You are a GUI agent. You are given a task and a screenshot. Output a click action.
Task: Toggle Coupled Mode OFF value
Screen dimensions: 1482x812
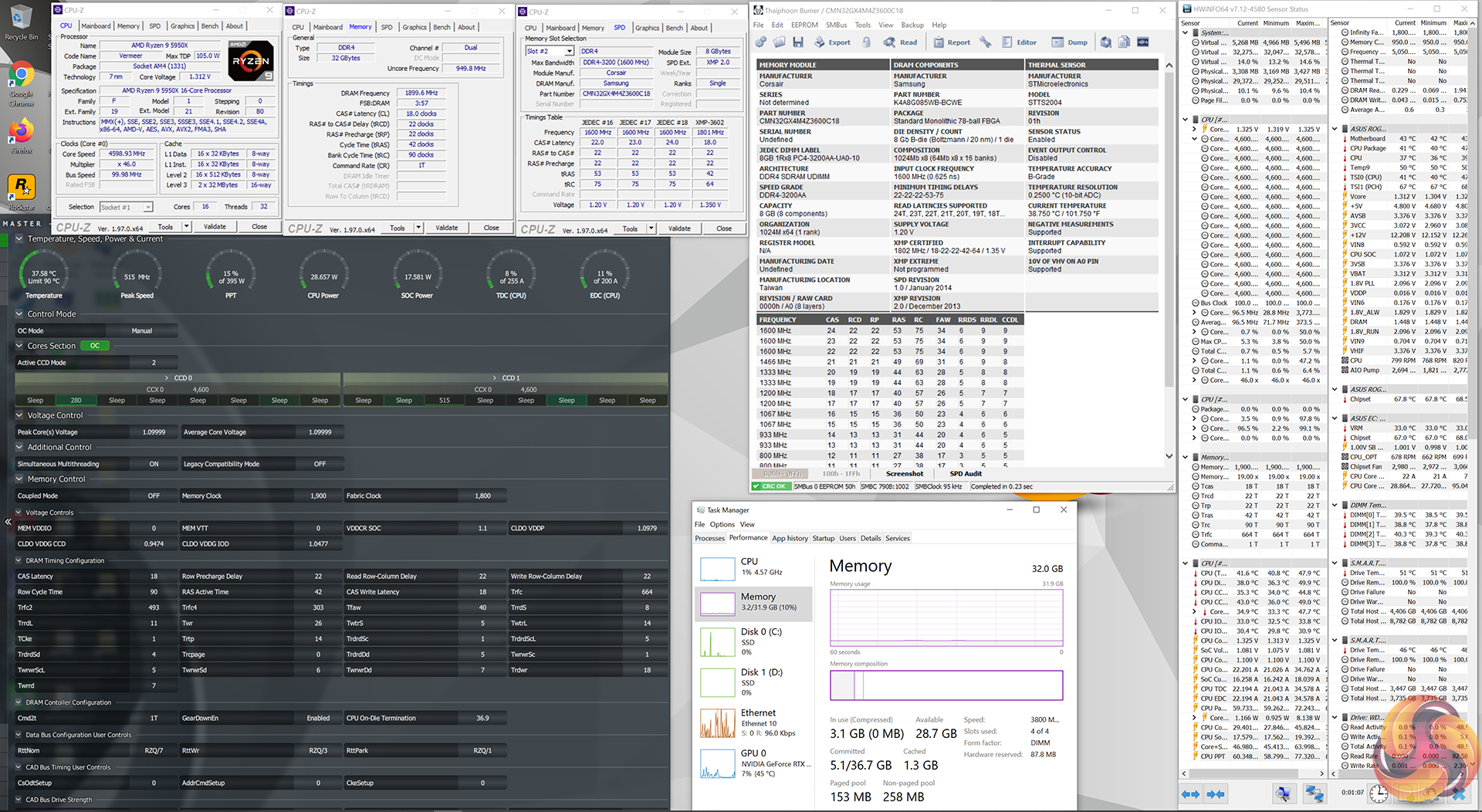coord(154,496)
